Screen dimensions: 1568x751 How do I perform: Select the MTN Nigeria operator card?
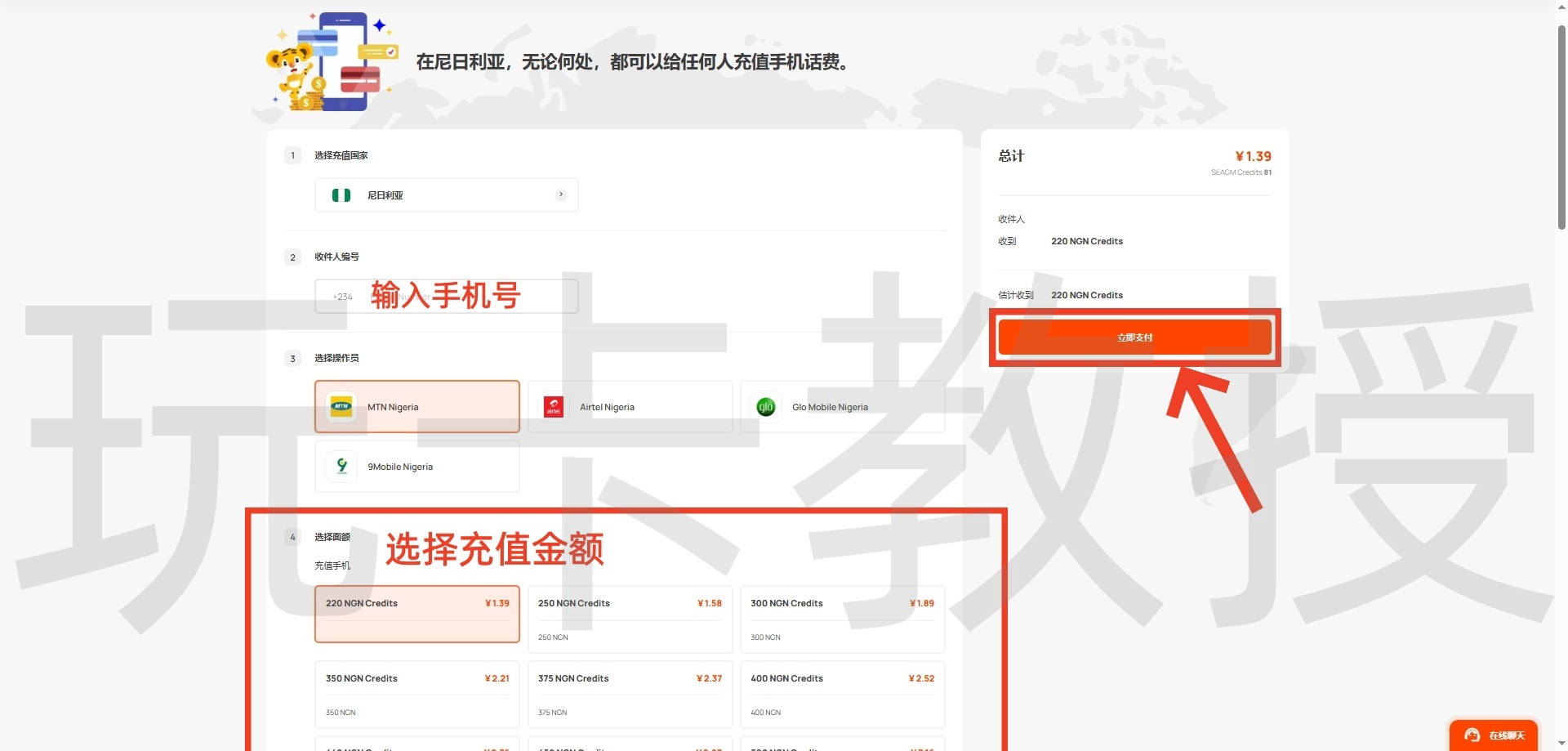tap(416, 406)
